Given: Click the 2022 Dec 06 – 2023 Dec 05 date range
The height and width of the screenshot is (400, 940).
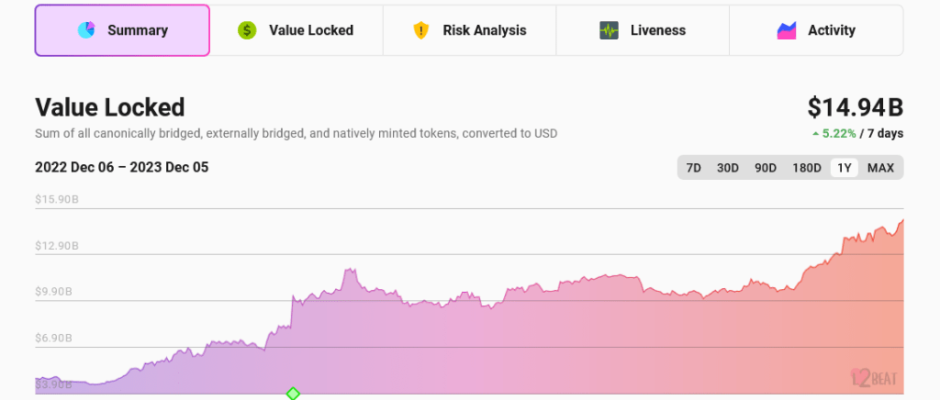Looking at the screenshot, I should point(121,168).
